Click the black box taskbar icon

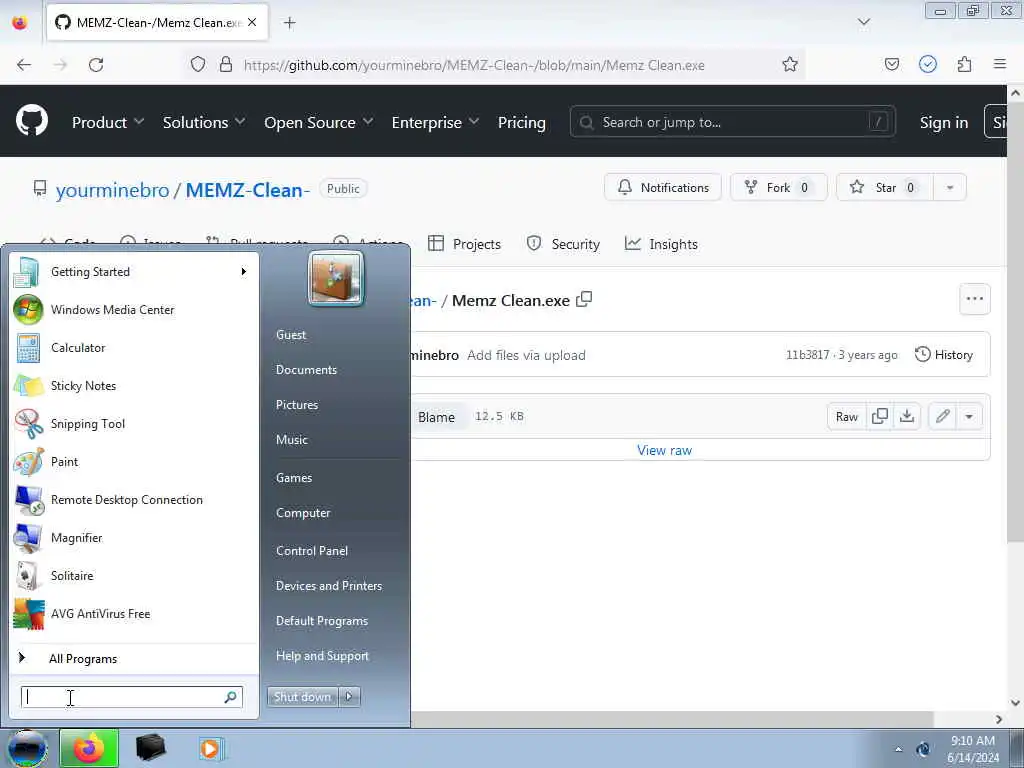[x=150, y=748]
